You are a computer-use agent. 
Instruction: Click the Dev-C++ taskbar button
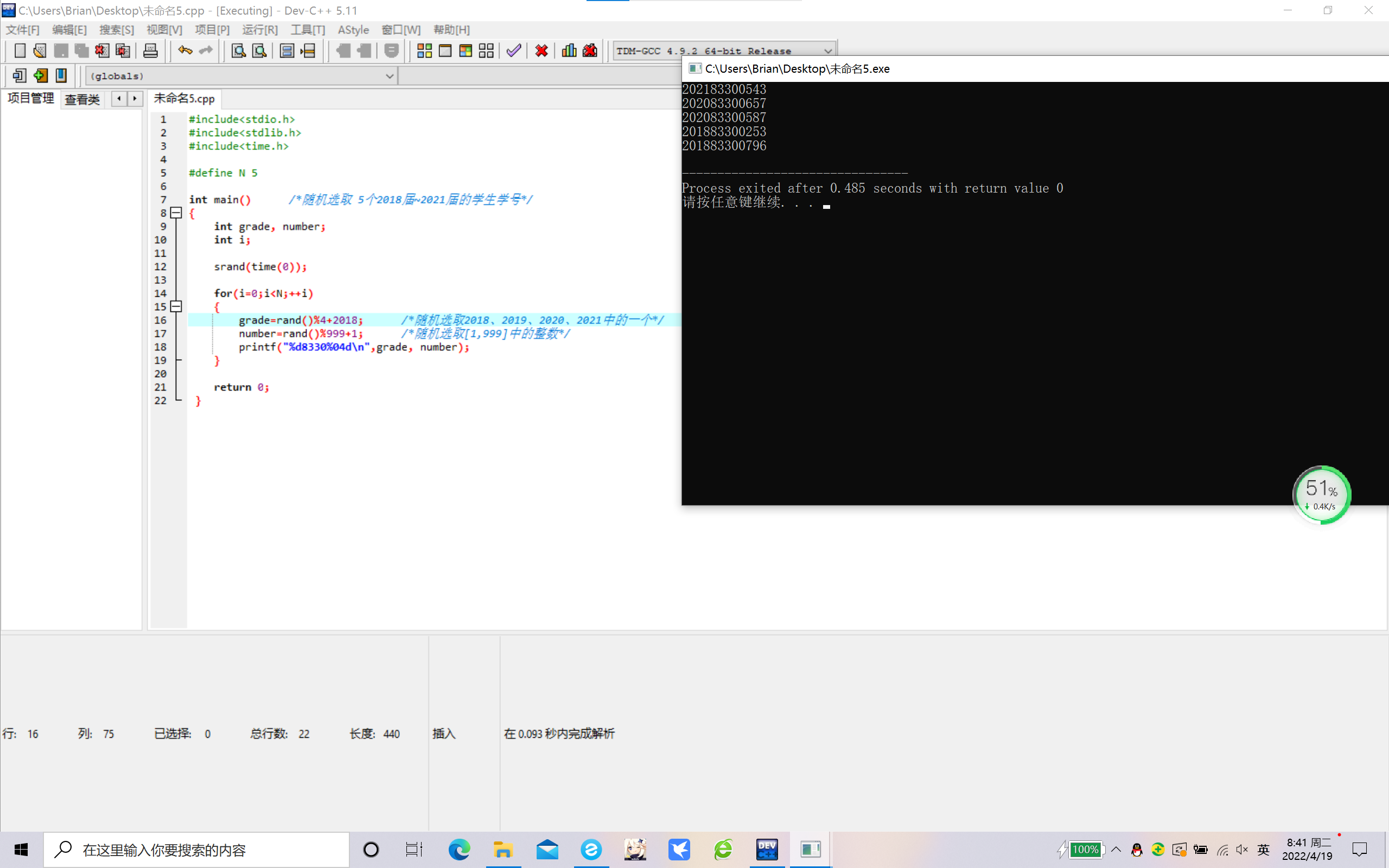point(767,849)
